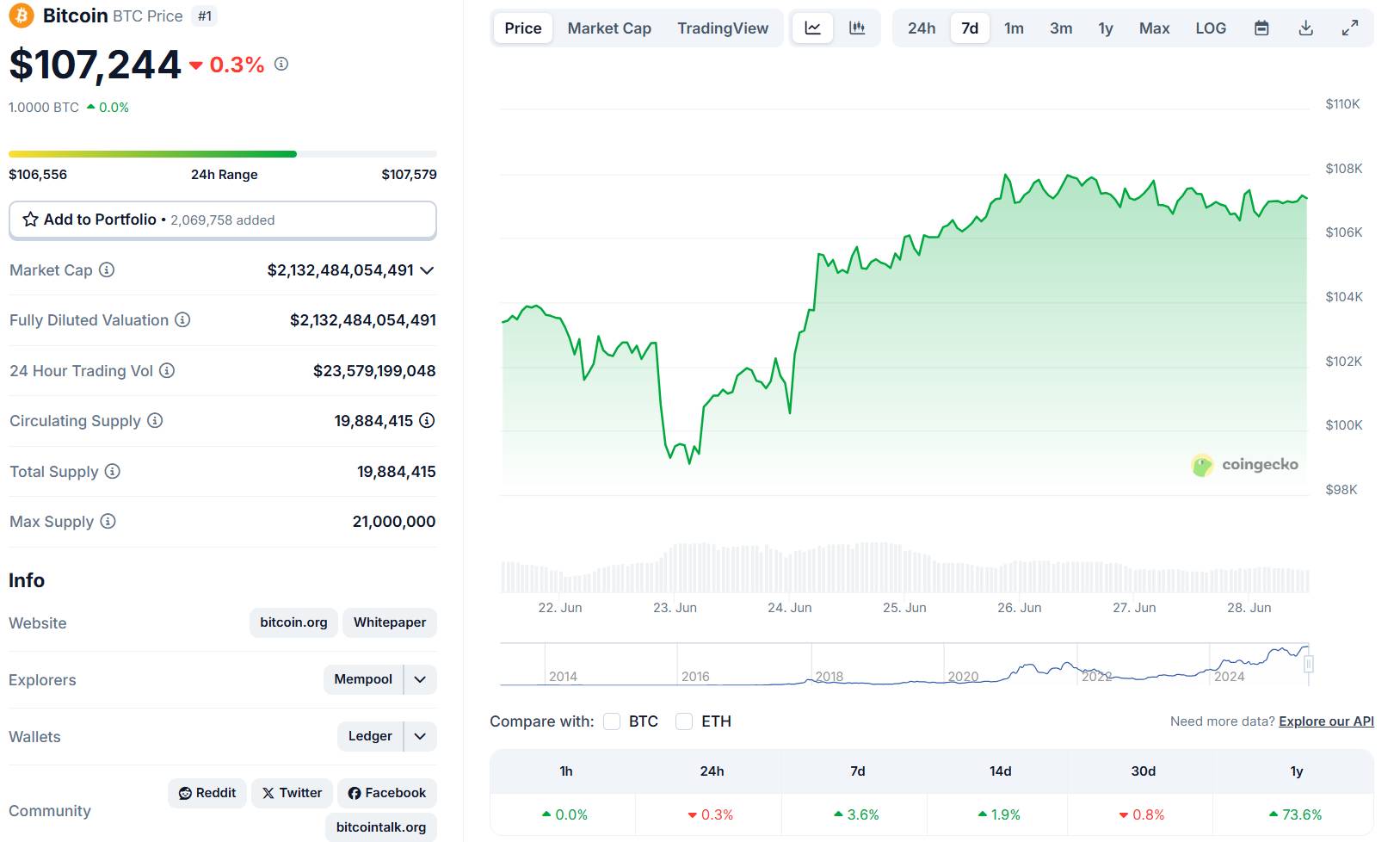
Task: Click the $23,579,199,048 trading volume value
Action: 374,371
